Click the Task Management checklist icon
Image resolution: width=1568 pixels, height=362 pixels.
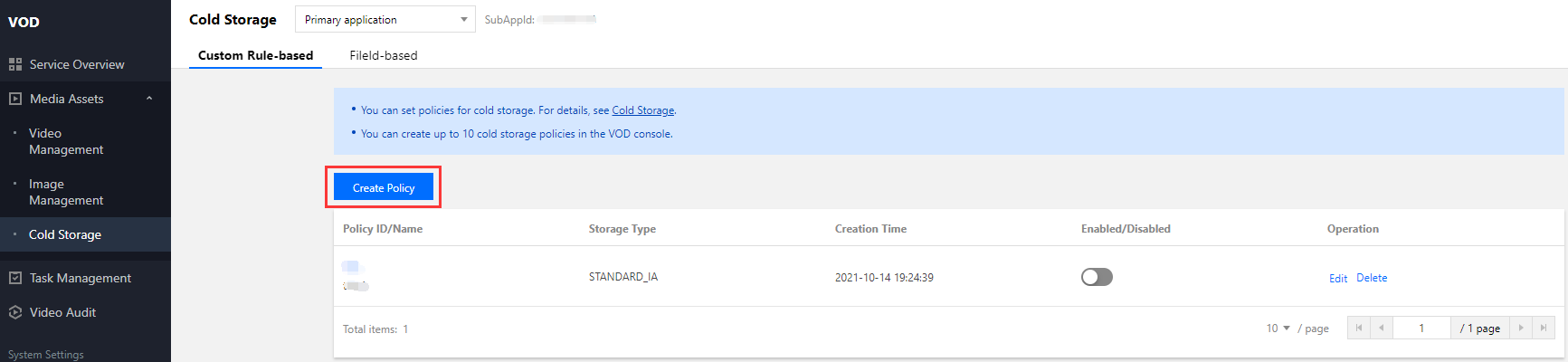[15, 278]
